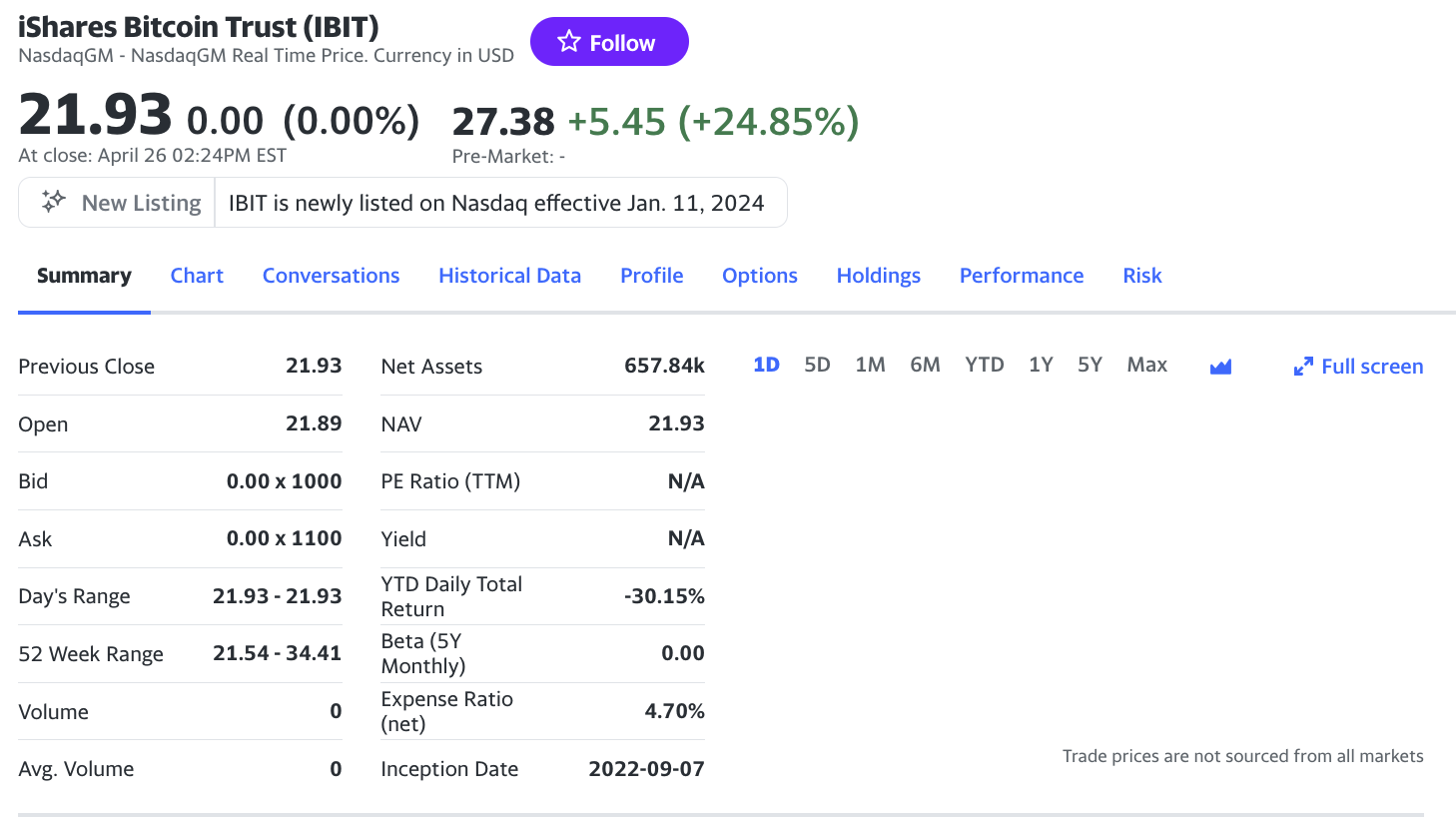Click the +5.45 (+24.85%) change value
Viewport: 1456px width, 831px height.
pos(713,122)
